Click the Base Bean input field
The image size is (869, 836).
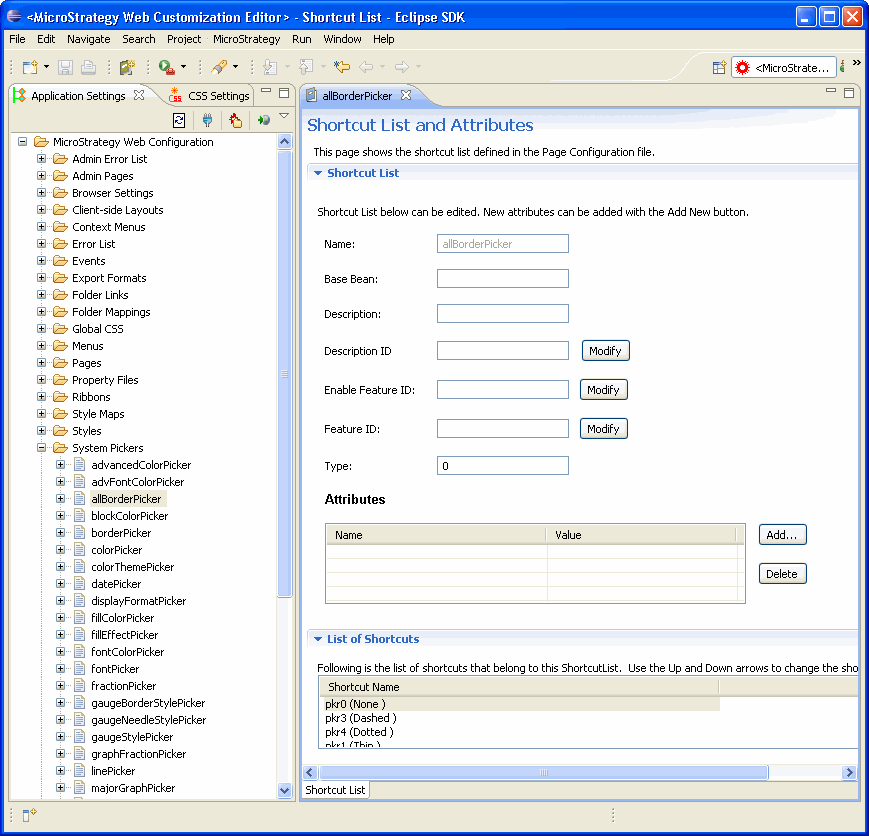click(x=503, y=279)
